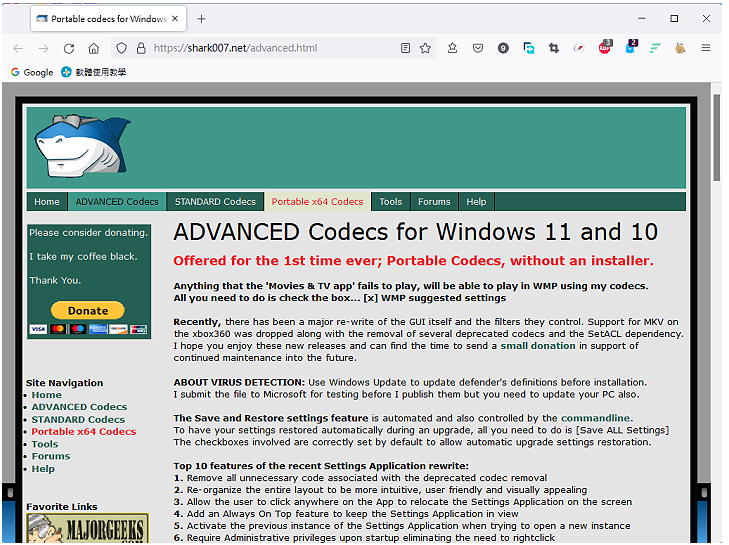Click the round white extension icon with red mark

tap(579, 48)
